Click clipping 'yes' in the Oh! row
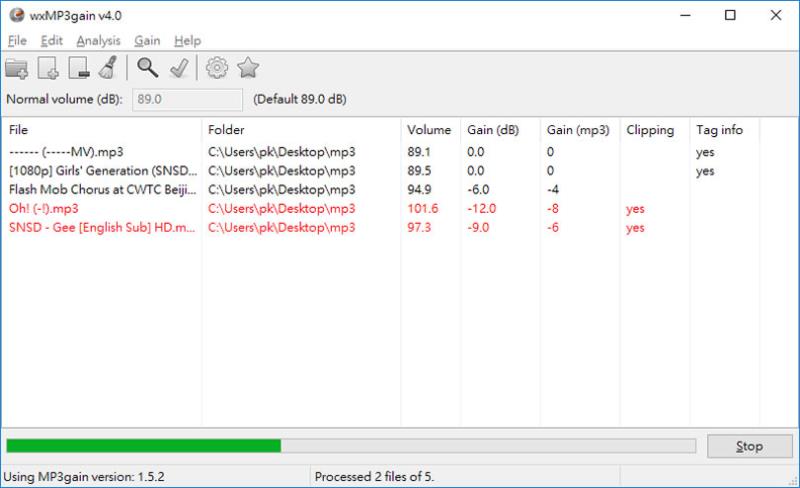The image size is (800, 488). (635, 209)
